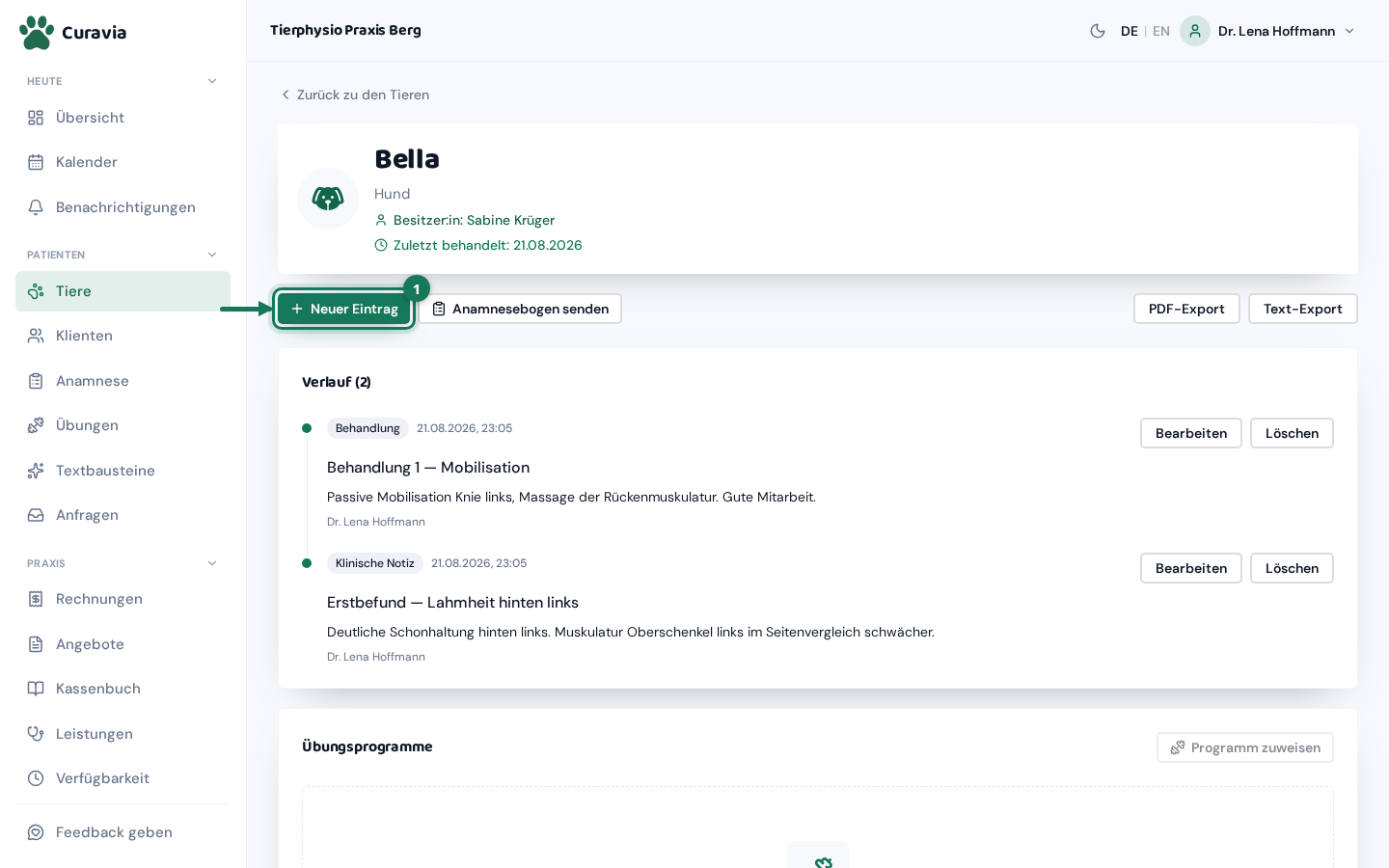Click the Benachrichtigungen bell icon
1389x868 pixels.
click(36, 207)
